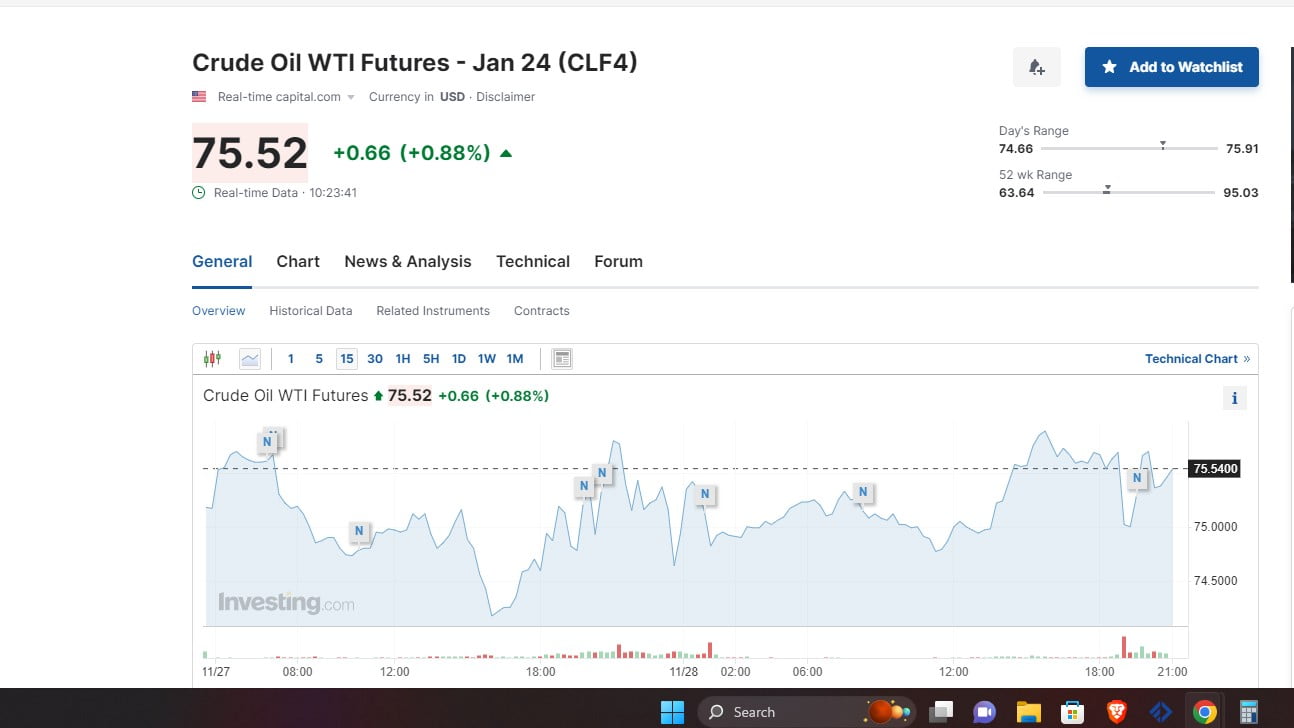Click the Day's Range high value 75.91

pyautogui.click(x=1242, y=149)
